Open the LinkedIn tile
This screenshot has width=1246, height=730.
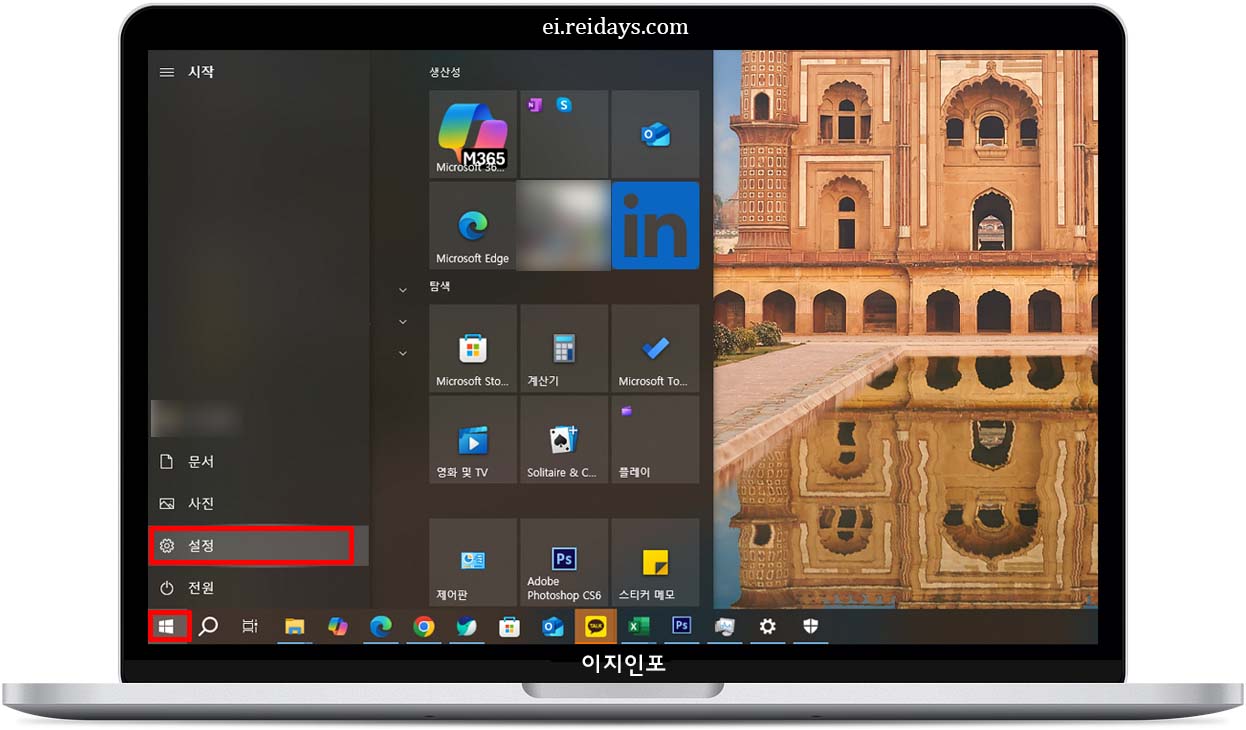click(x=655, y=226)
